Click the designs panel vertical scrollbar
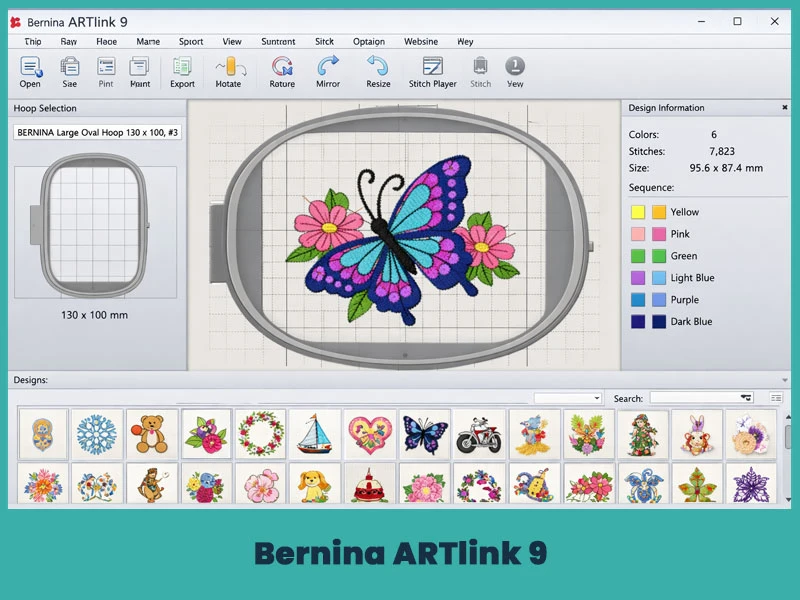Viewport: 800px width, 600px height. [788, 438]
